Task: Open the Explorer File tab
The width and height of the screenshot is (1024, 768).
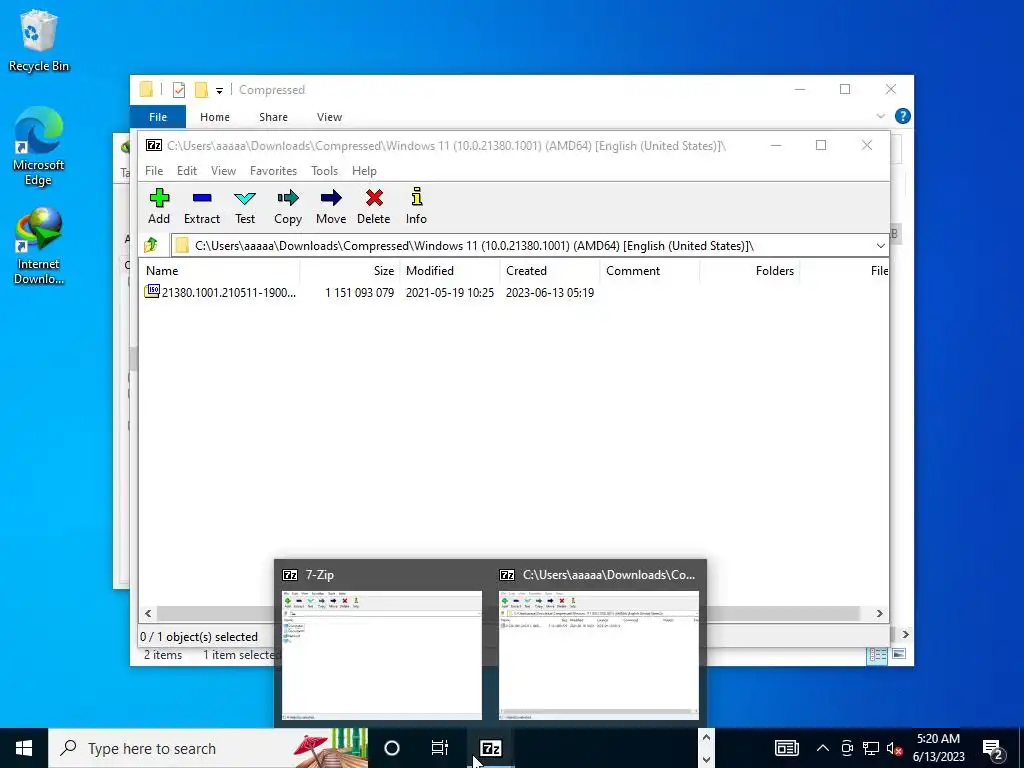Action: click(158, 117)
